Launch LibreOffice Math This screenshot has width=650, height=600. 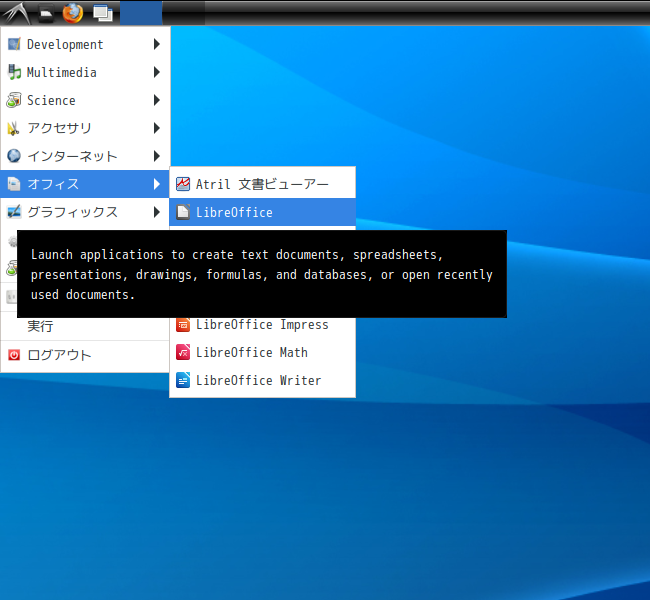point(262,352)
